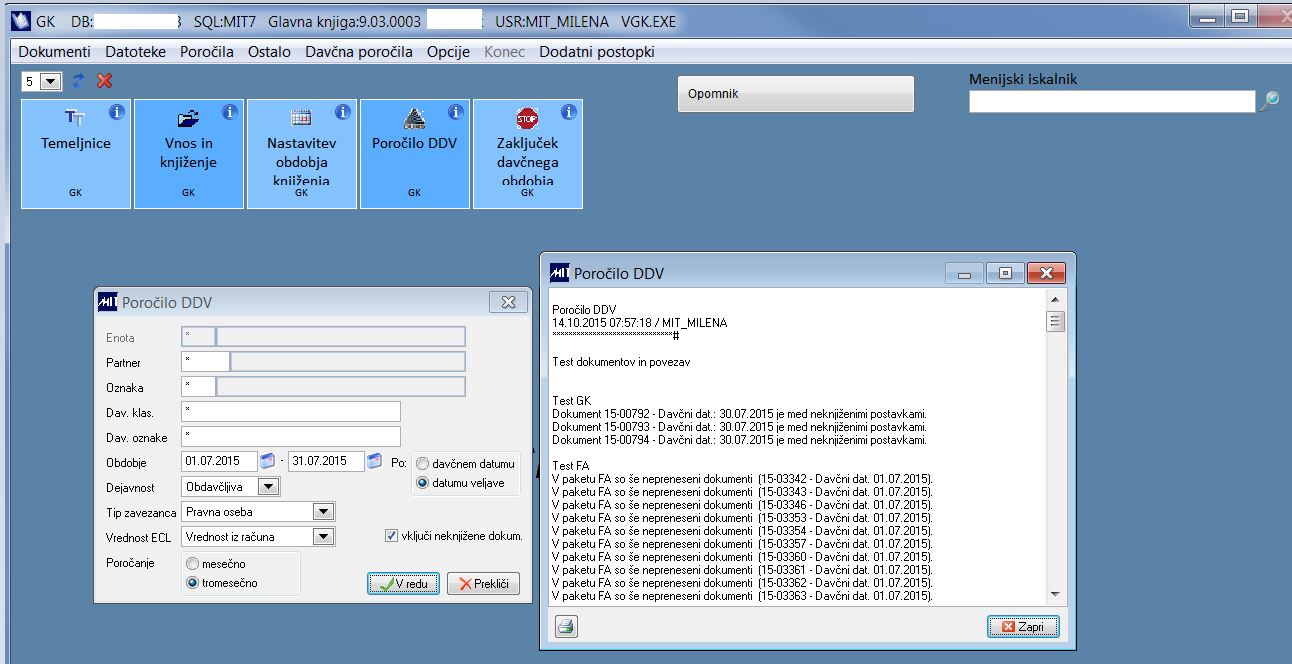Open Zaključek davčnega obdobja tile
1292x664 pixels.
pos(528,154)
